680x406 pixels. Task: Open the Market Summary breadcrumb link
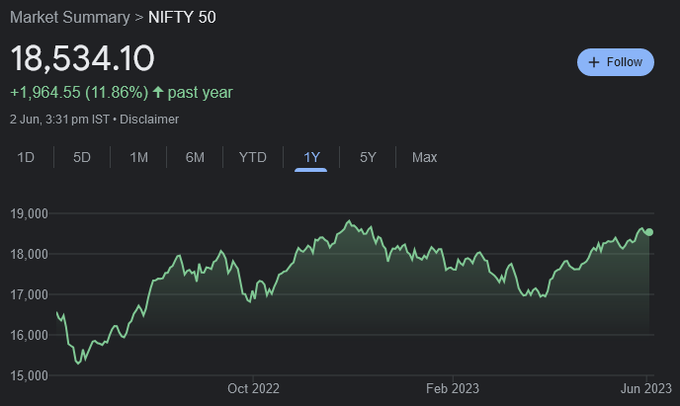[70, 17]
